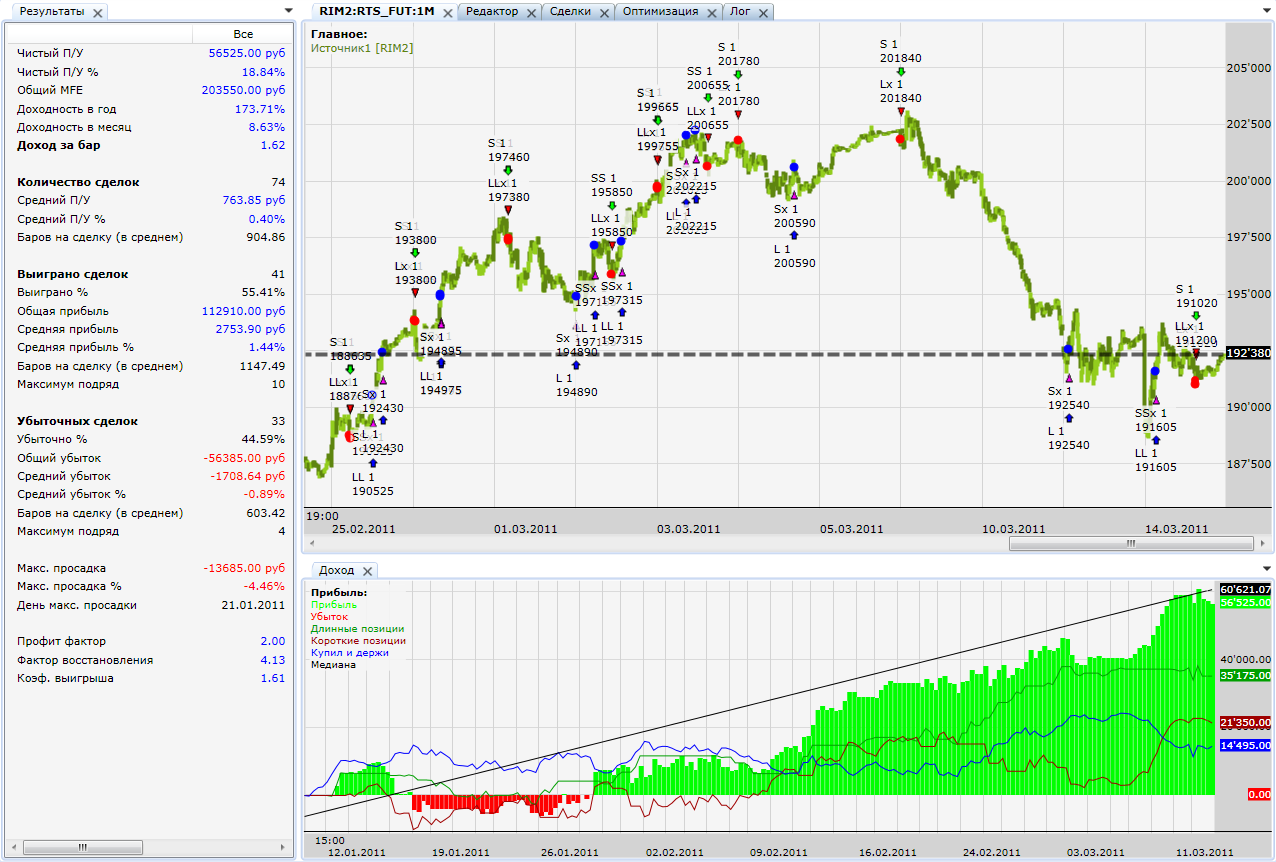This screenshot has width=1276, height=862.
Task: Select the Источник1 [RIM2] legend label
Action: point(362,47)
